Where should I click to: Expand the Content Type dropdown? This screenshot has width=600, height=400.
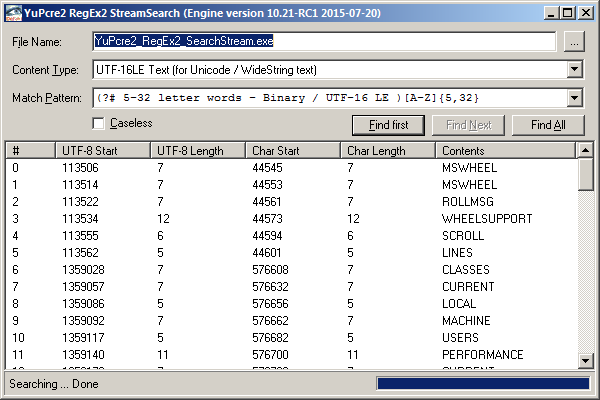coord(574,70)
